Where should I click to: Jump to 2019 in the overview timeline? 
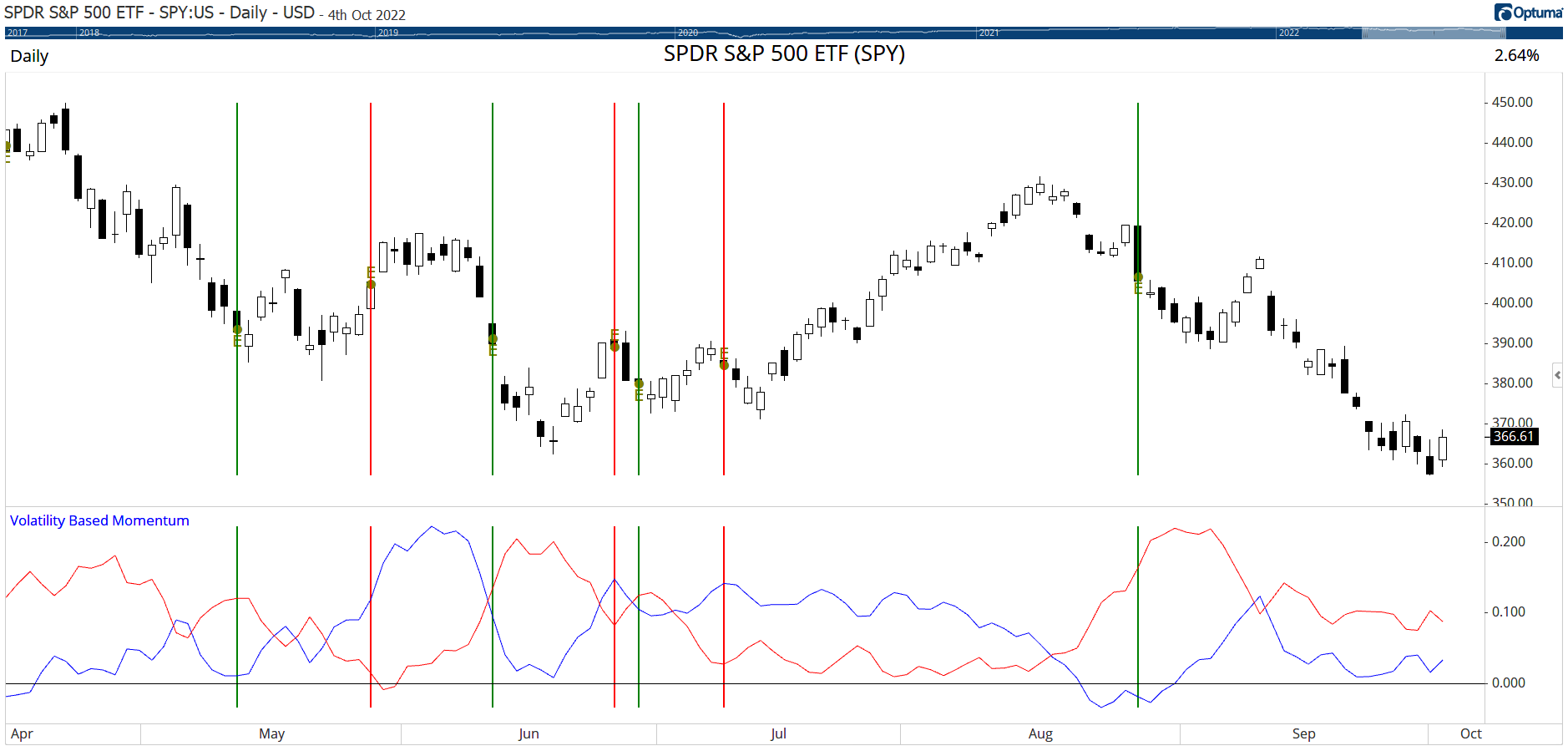tap(388, 33)
